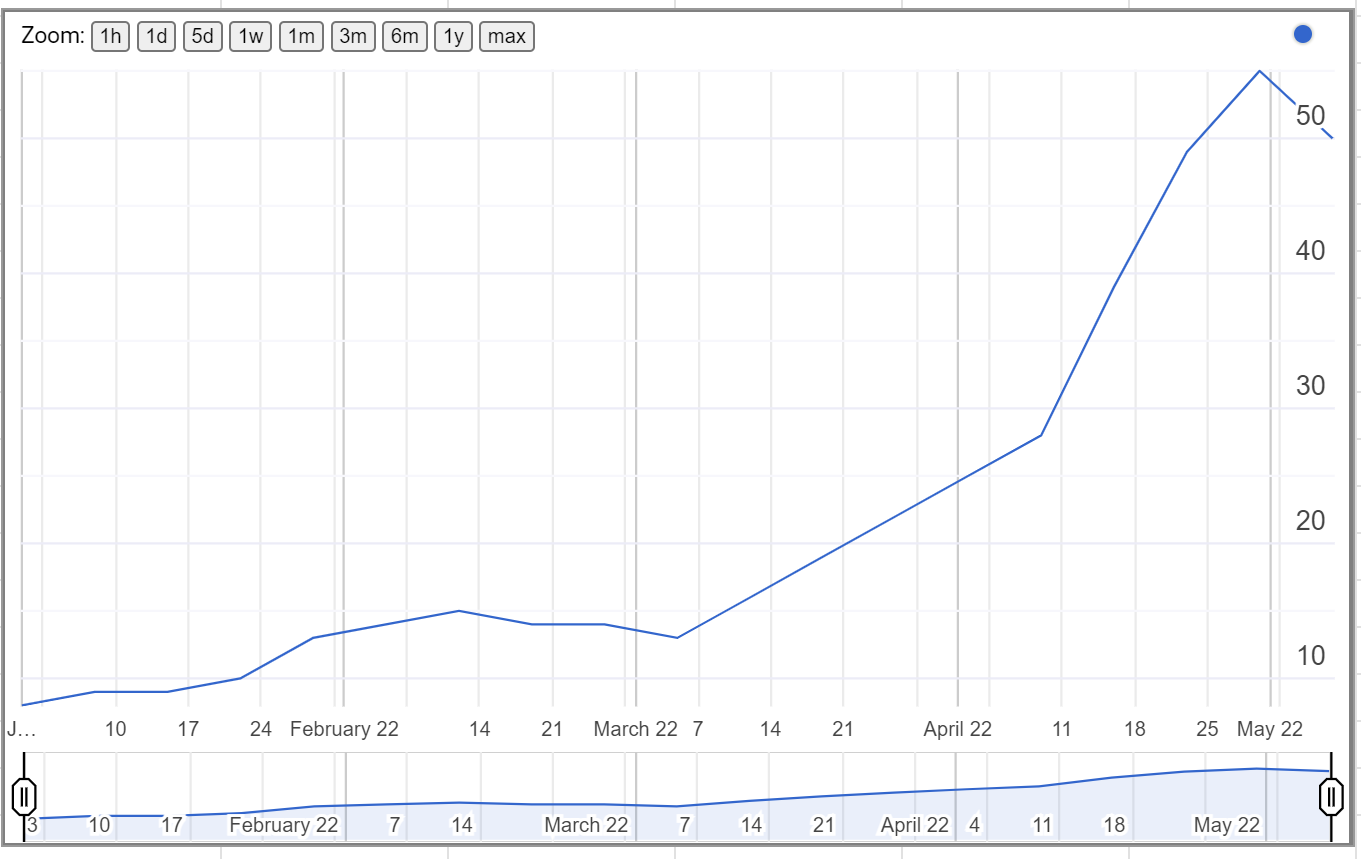Grab the left range selector handle
1361x859 pixels.
point(25,797)
